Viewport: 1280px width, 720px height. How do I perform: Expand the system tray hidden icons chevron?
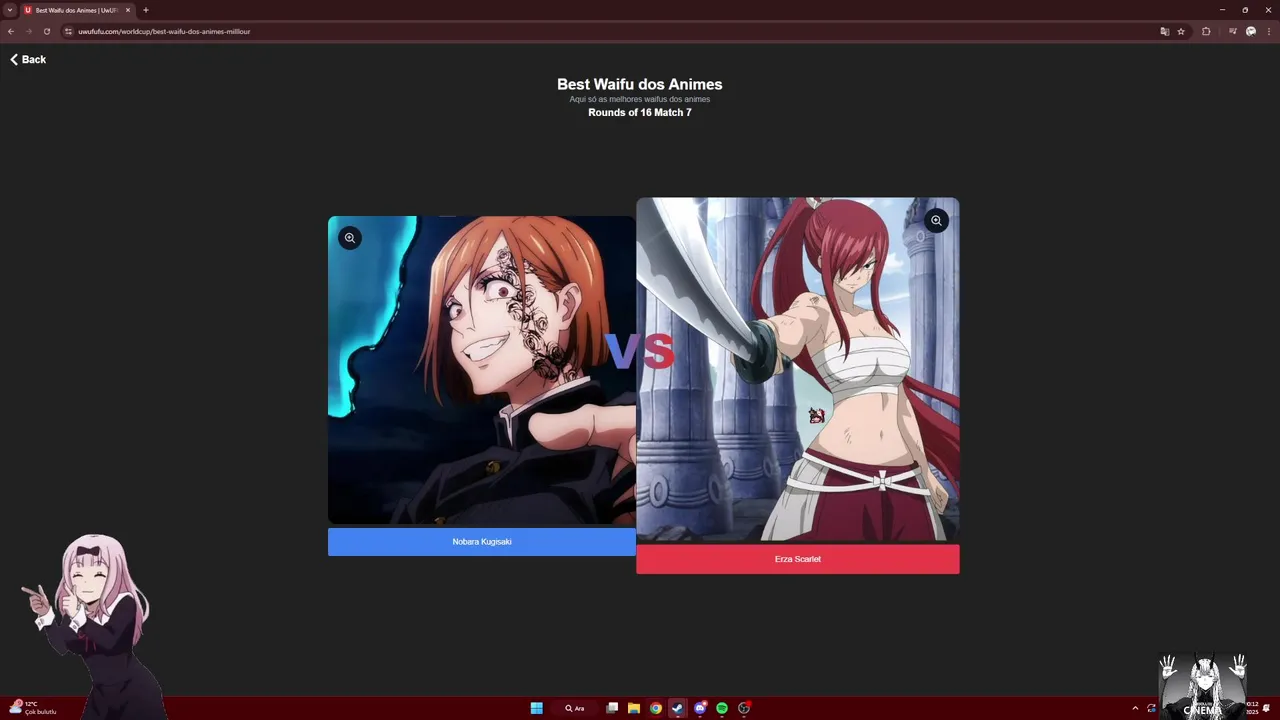(1135, 708)
